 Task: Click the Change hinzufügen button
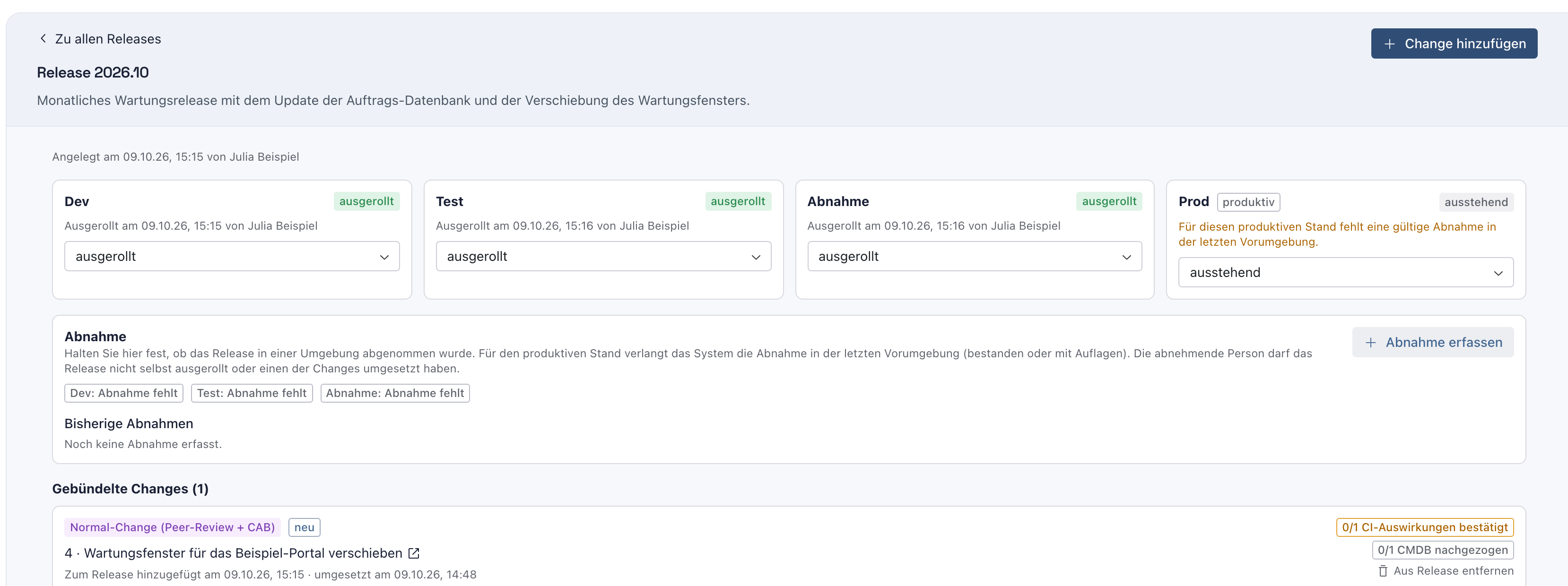click(1454, 44)
